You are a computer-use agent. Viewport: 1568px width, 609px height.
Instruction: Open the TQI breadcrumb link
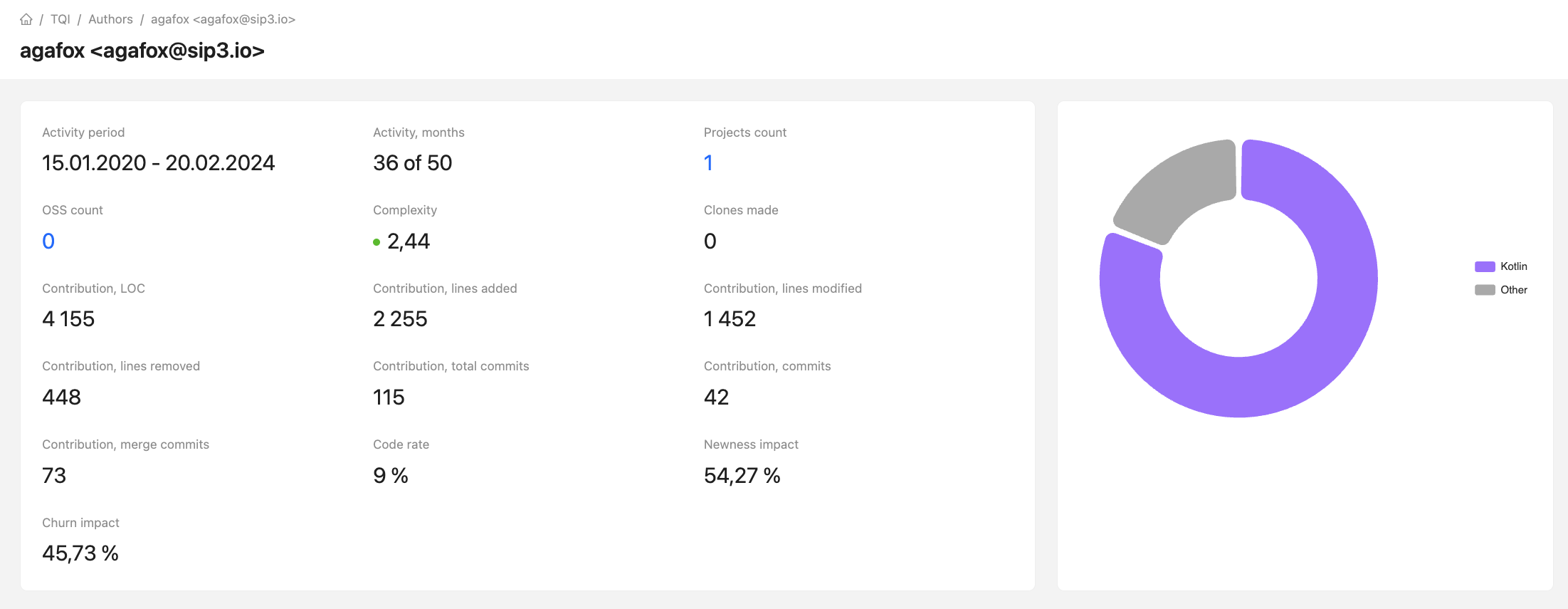pos(60,19)
